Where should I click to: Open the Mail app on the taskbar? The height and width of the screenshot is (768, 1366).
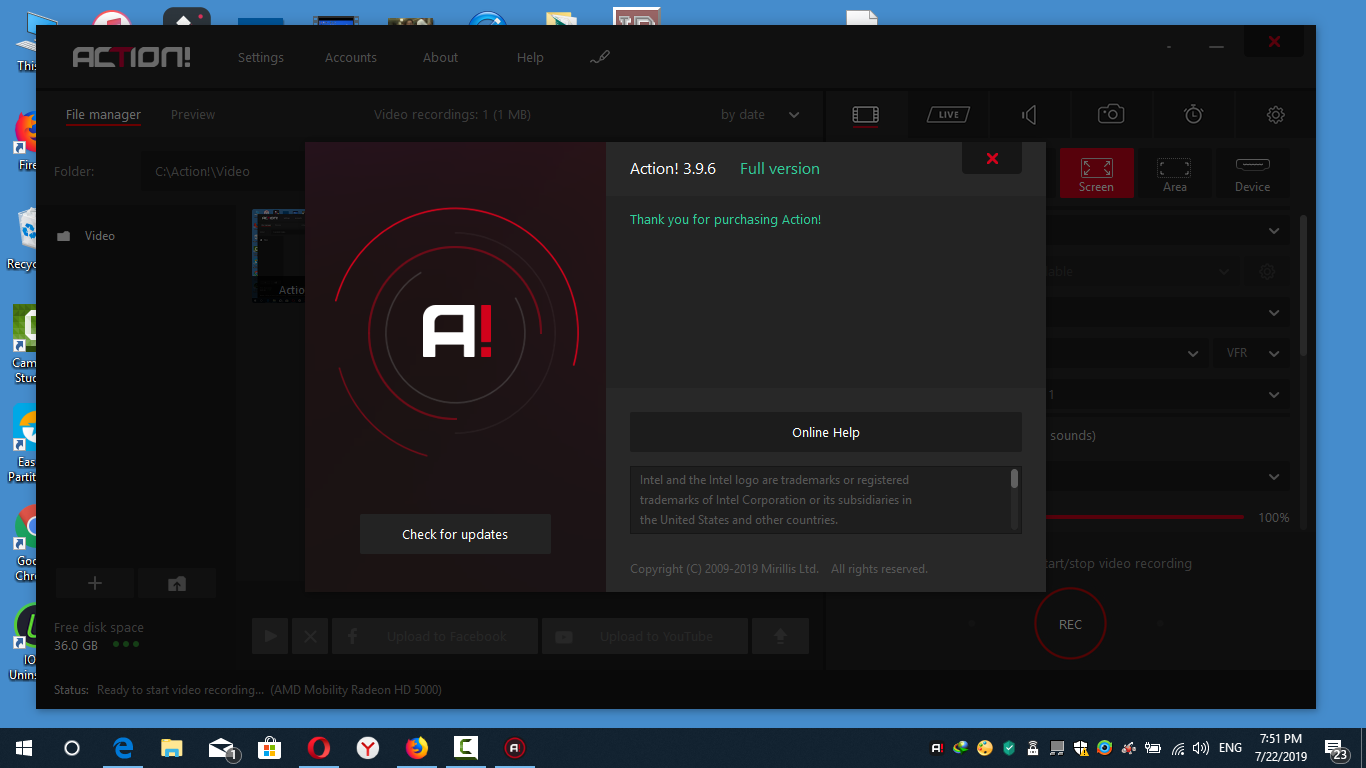click(x=221, y=748)
